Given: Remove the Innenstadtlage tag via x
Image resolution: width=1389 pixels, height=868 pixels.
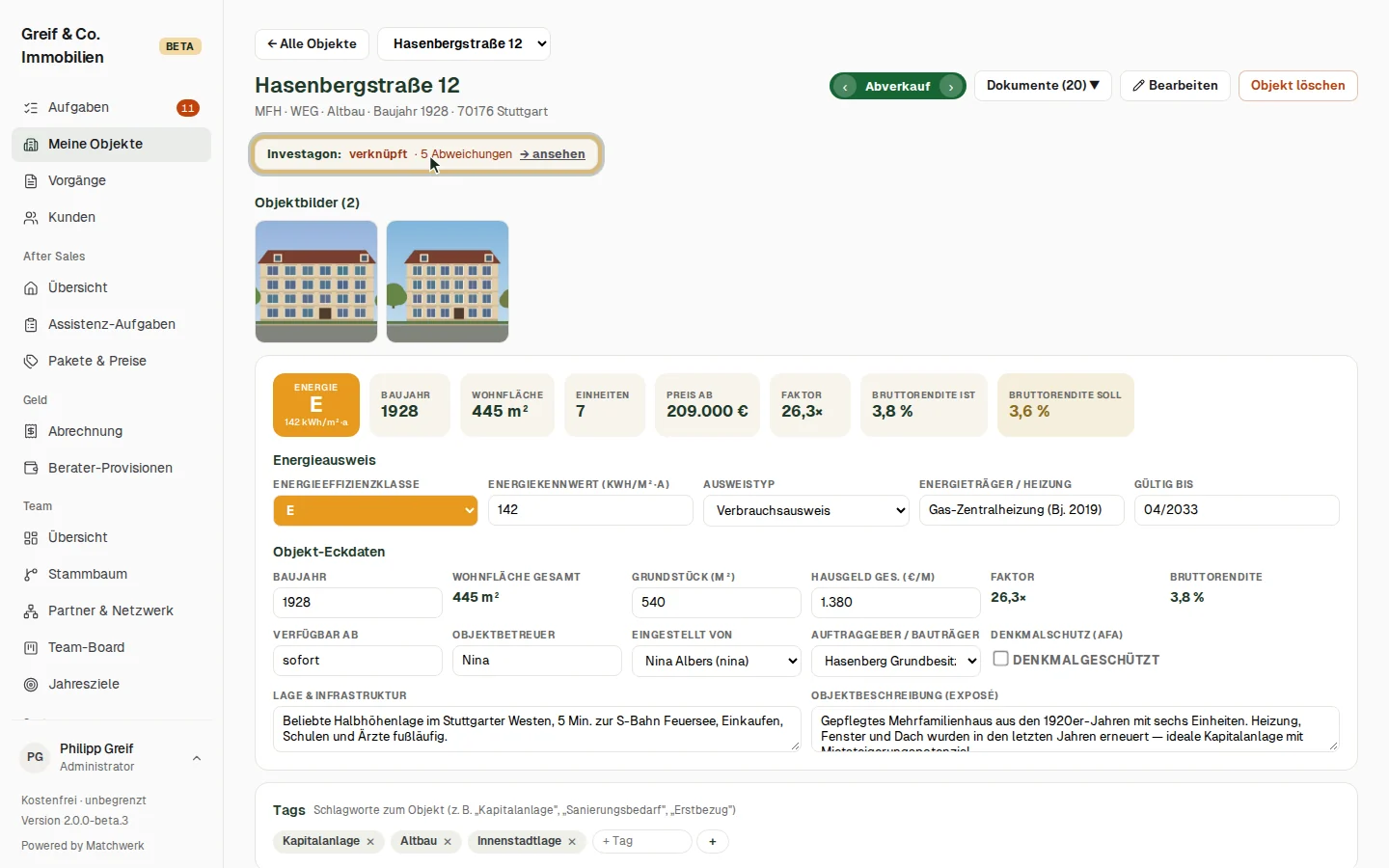Looking at the screenshot, I should 572,842.
